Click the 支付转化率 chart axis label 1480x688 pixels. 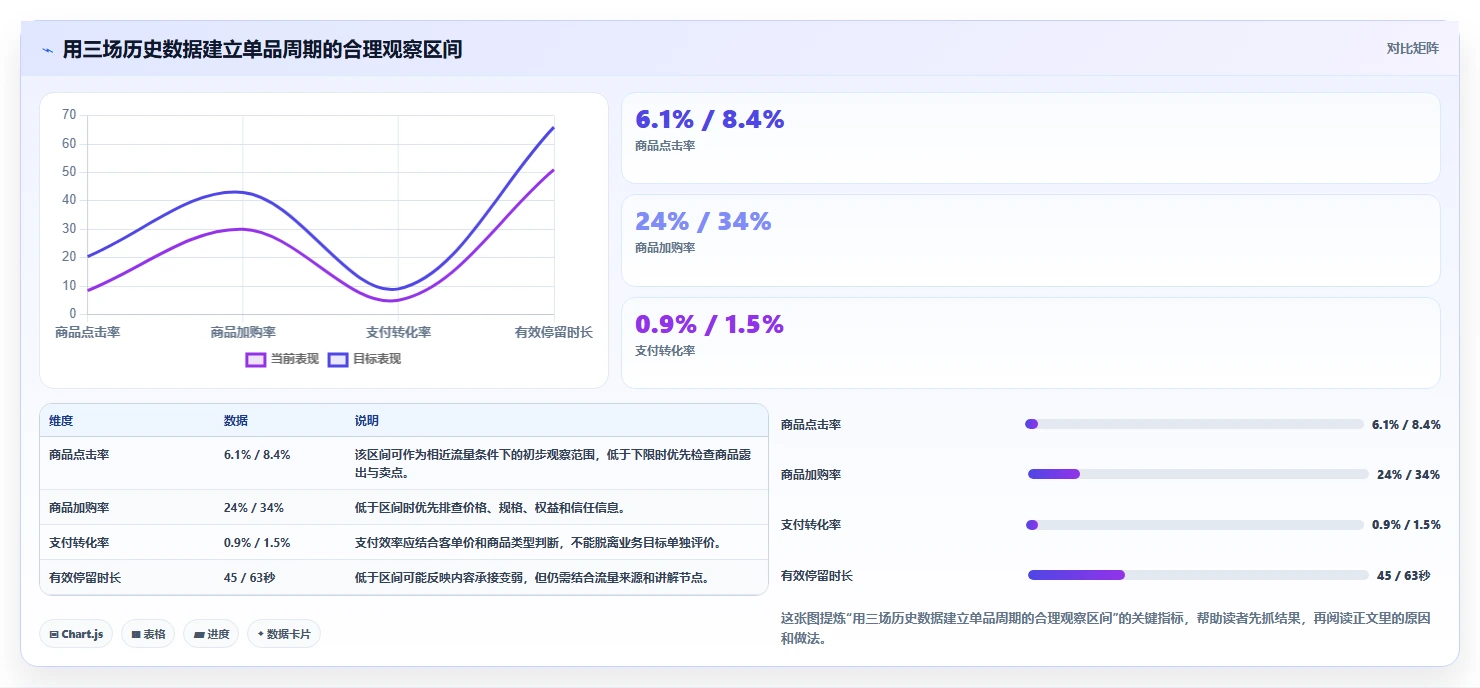click(x=398, y=332)
